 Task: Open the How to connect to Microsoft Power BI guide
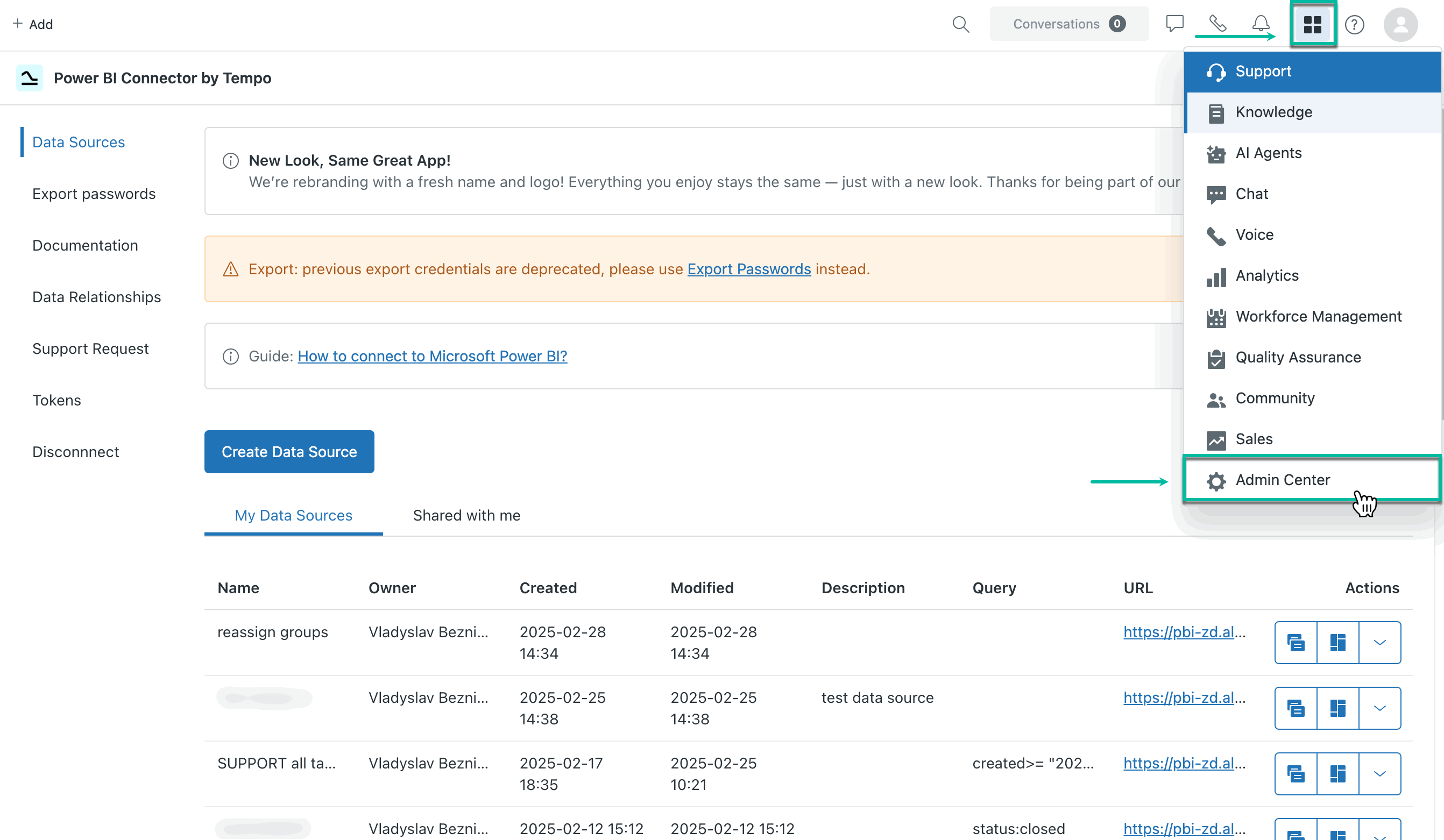click(x=432, y=355)
